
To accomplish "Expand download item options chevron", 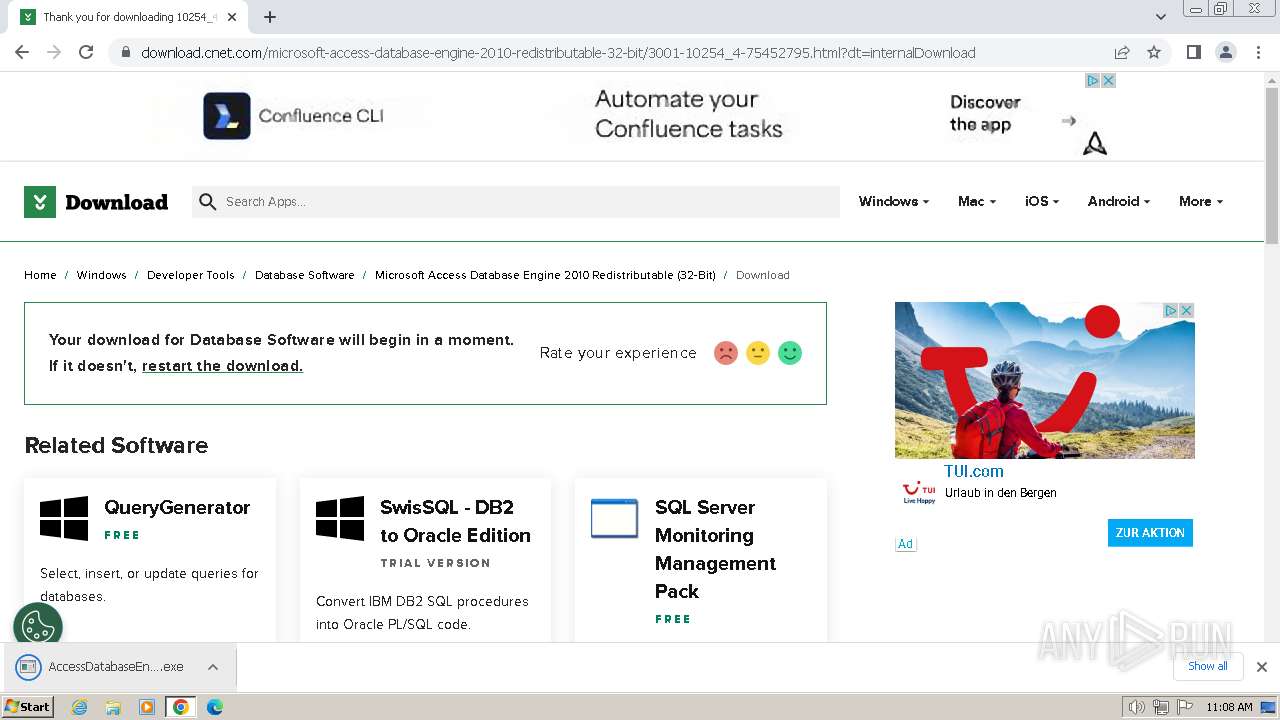I will coord(213,667).
